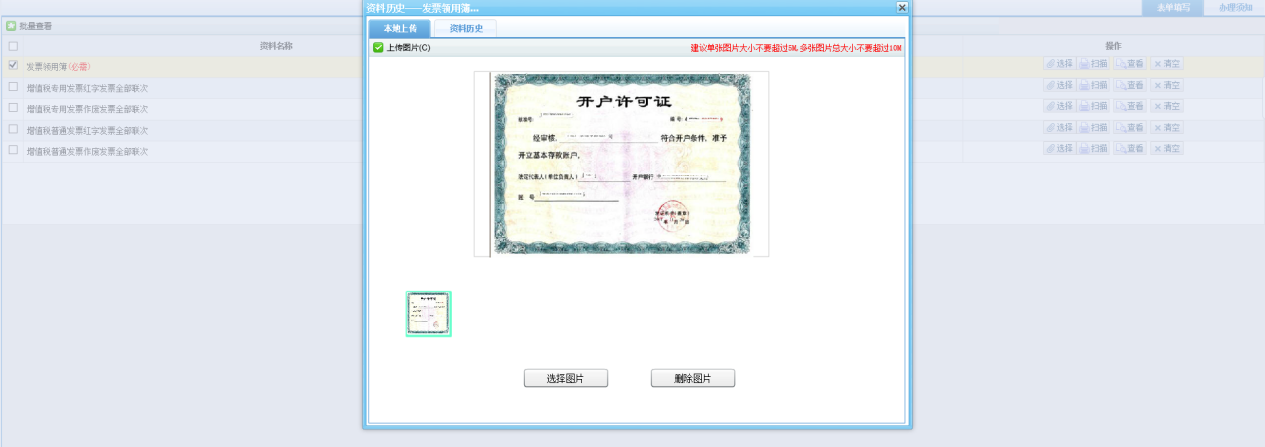Screen dimensions: 1265x447
Task: Click 查看 for 增值税普通发票作废发票全部联次 row
Action: click(1130, 149)
